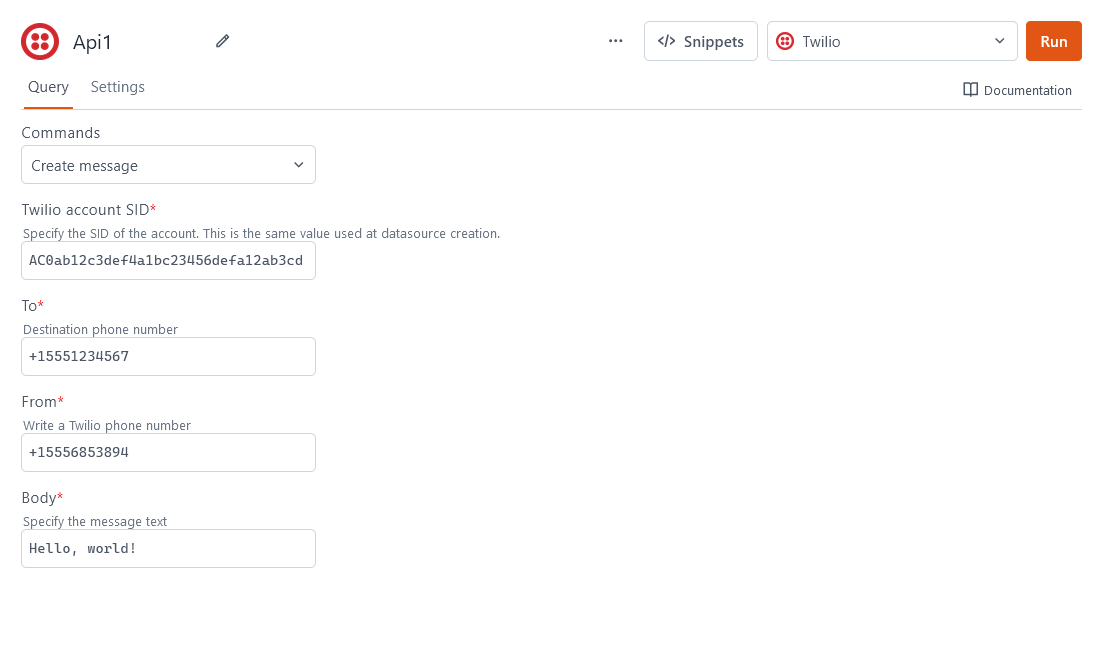Switch to the Settings tab
Viewport: 1095px width, 652px height.
[x=117, y=87]
